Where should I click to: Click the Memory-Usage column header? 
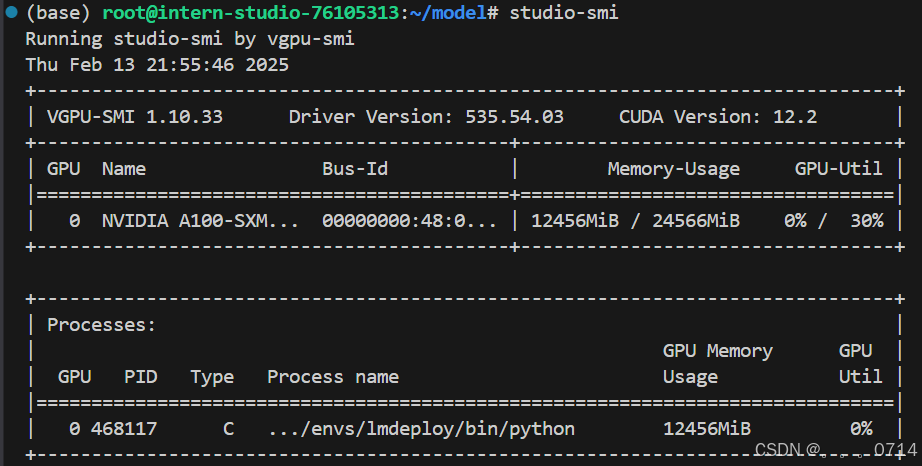(x=673, y=169)
